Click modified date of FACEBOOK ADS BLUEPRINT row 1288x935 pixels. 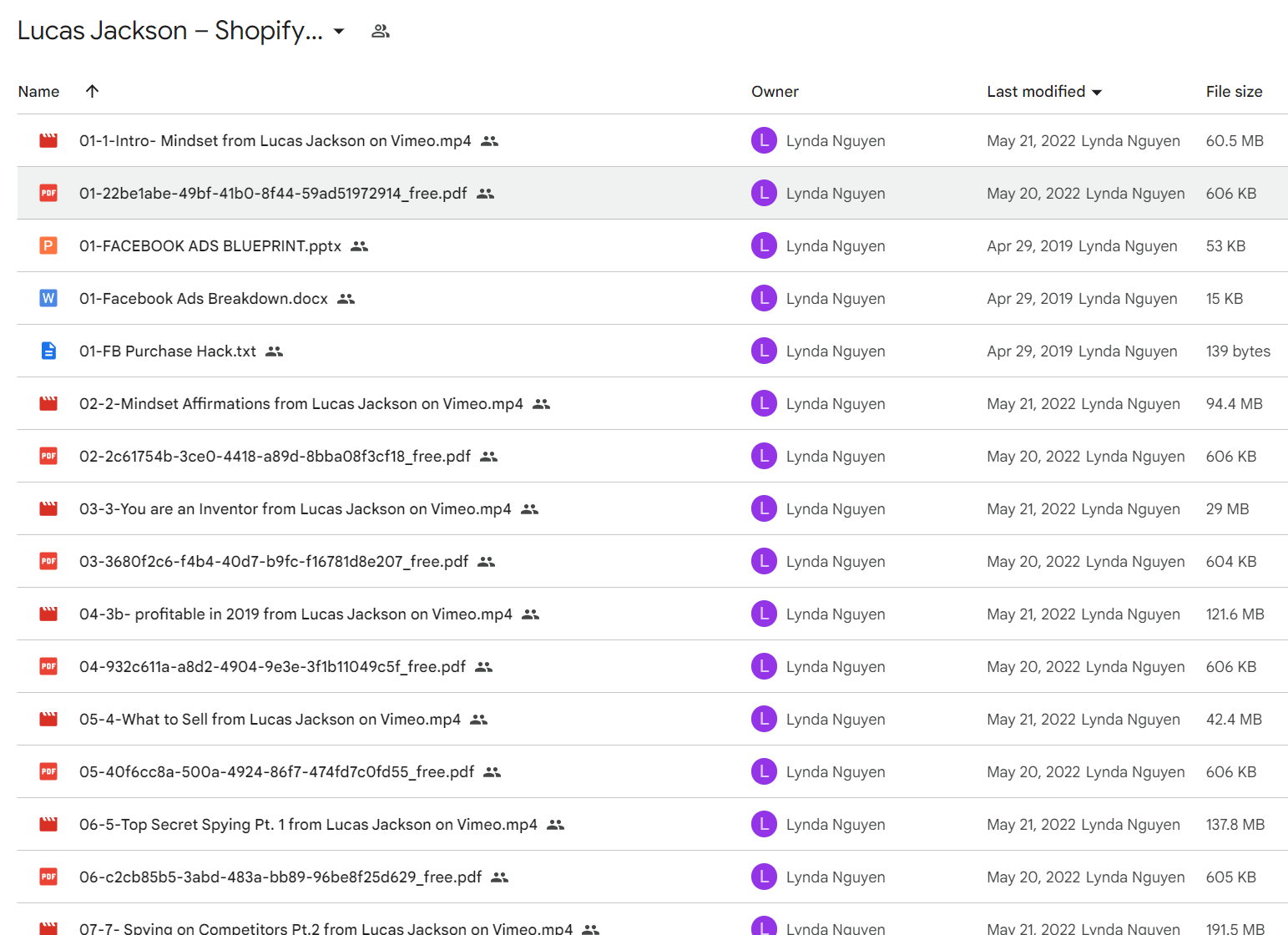1030,246
